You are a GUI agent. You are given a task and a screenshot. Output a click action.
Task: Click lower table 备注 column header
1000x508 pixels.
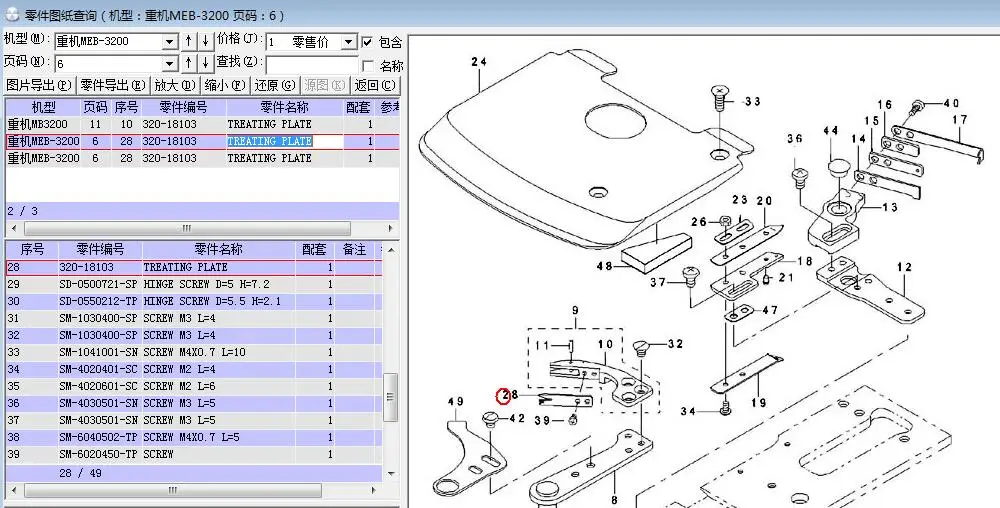point(355,250)
